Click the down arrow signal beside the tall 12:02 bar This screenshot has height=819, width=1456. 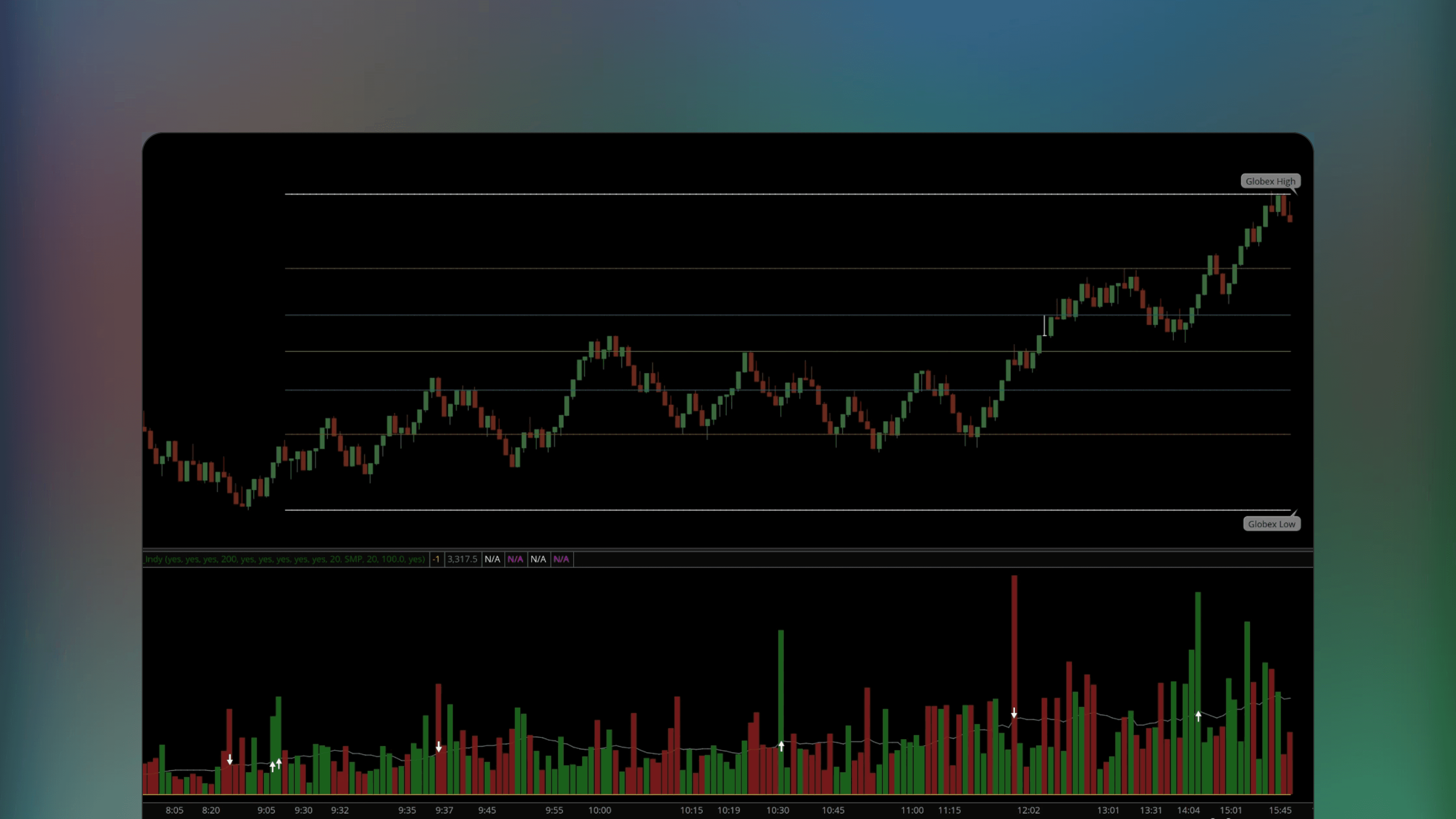pyautogui.click(x=1015, y=713)
